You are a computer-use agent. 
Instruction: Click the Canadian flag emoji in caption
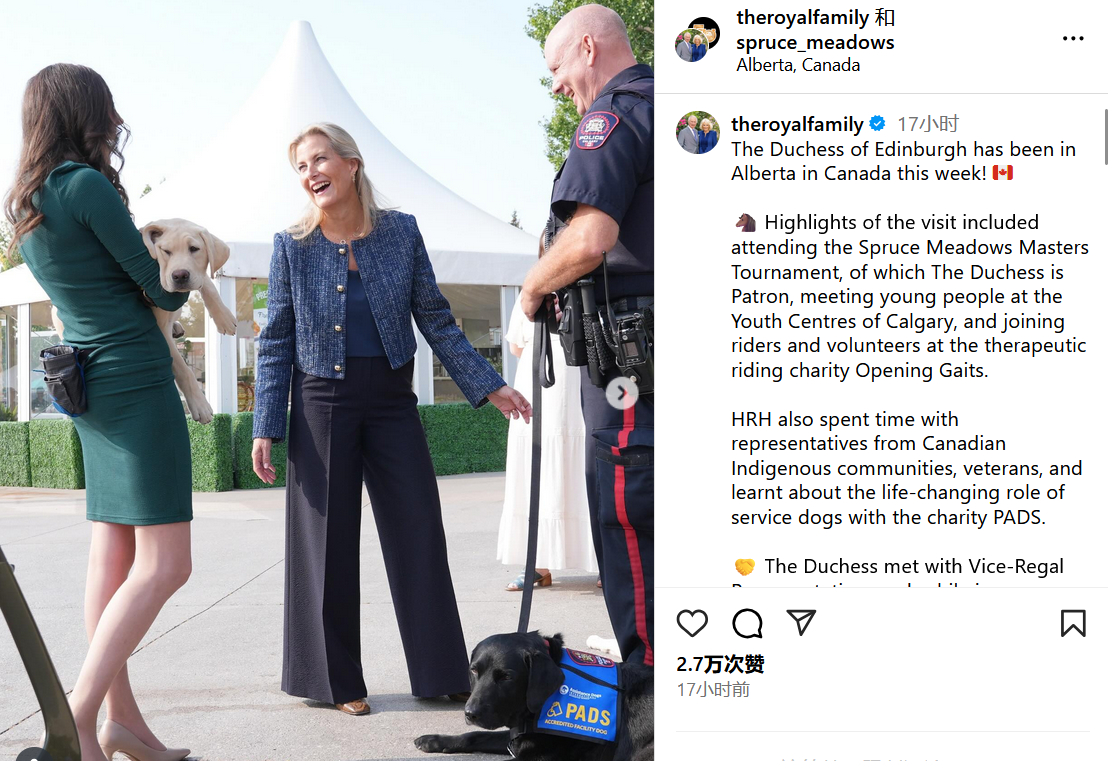tap(1002, 173)
